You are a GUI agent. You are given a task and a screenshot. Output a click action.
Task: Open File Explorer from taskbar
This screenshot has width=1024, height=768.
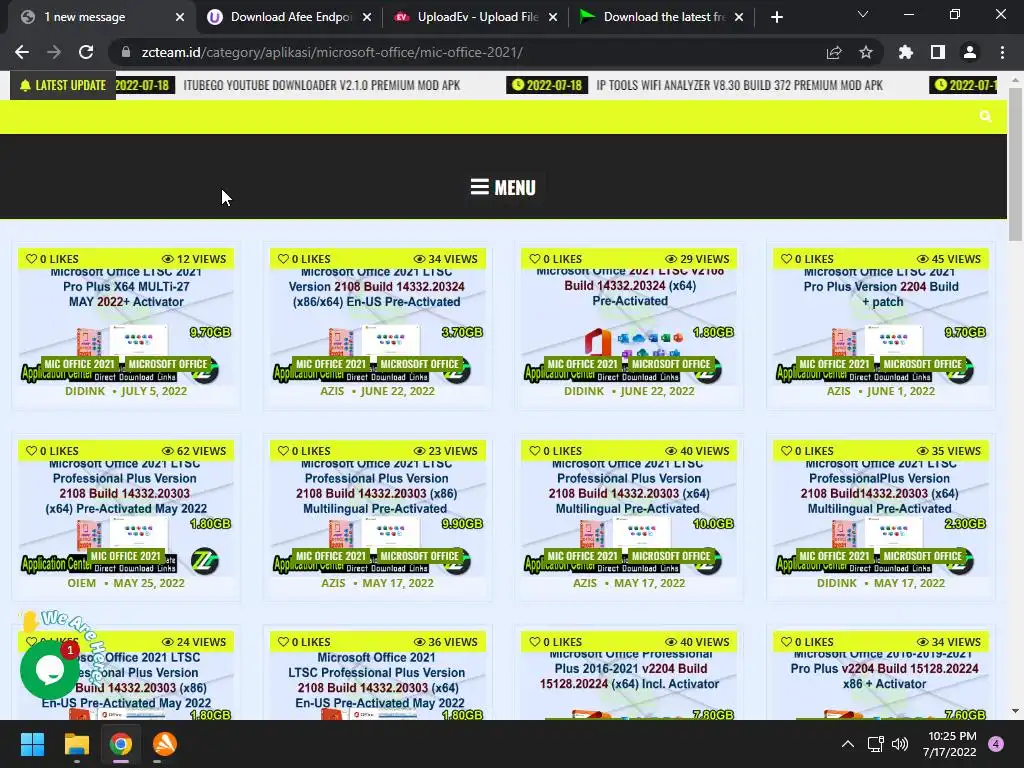(x=76, y=744)
